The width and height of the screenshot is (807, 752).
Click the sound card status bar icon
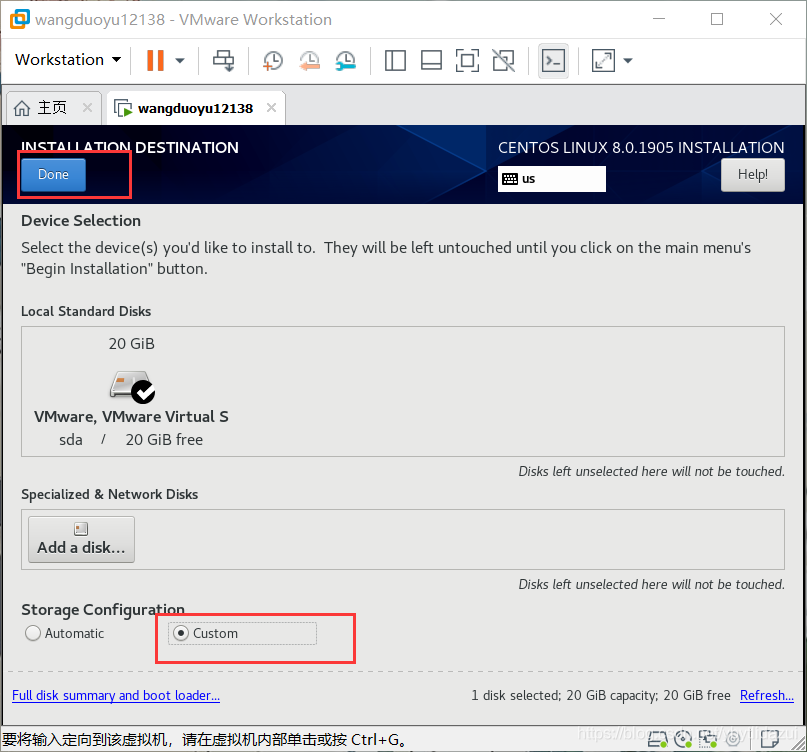[733, 739]
